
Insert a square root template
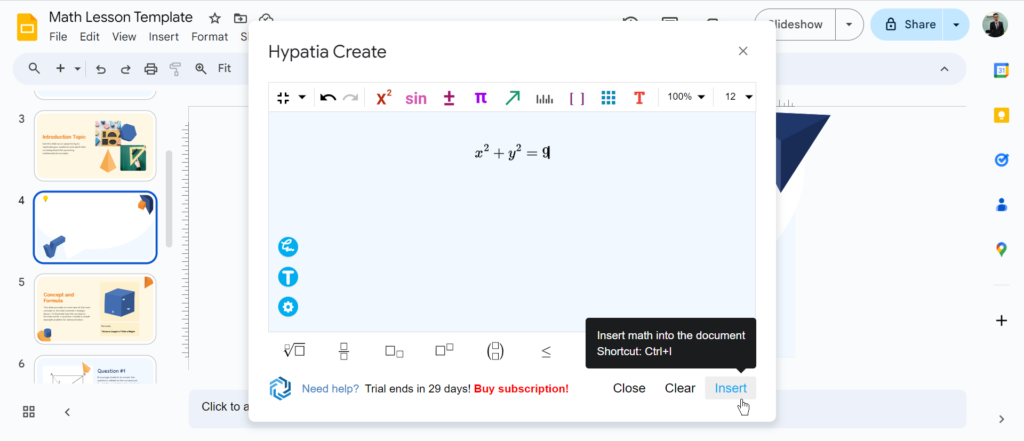pos(294,351)
